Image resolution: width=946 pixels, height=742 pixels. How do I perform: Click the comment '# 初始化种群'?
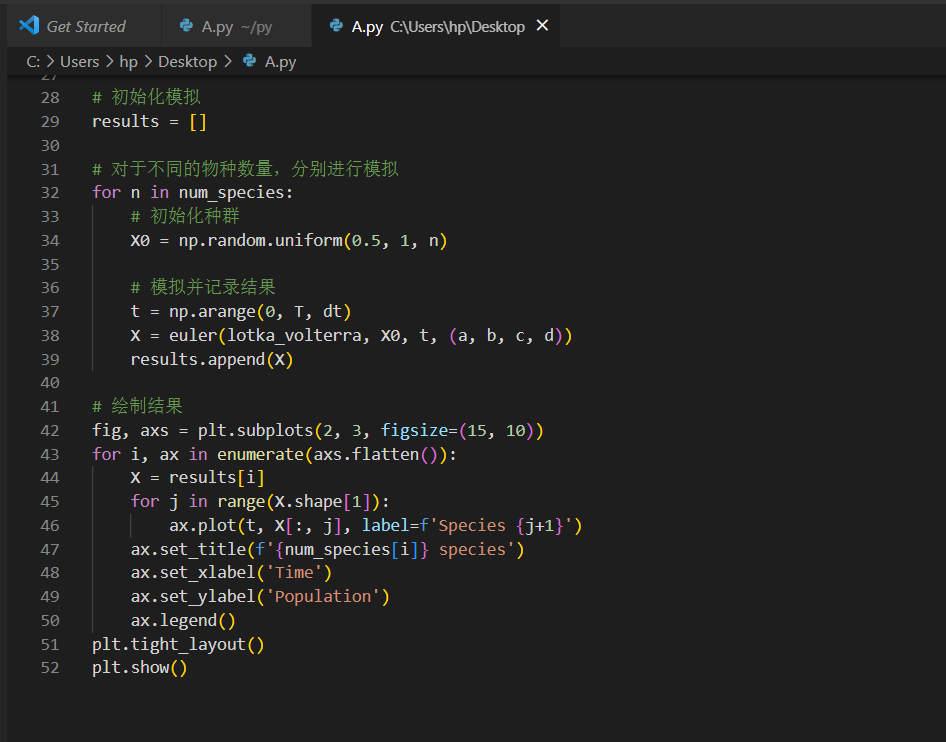click(x=185, y=216)
